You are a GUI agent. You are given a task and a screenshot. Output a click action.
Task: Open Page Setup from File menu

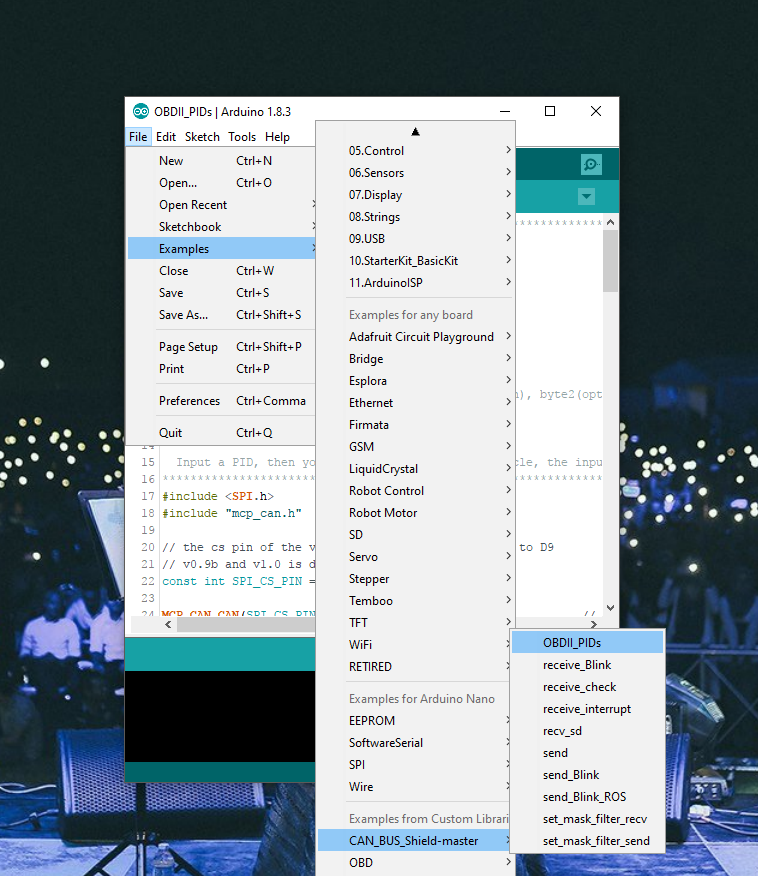point(222,347)
